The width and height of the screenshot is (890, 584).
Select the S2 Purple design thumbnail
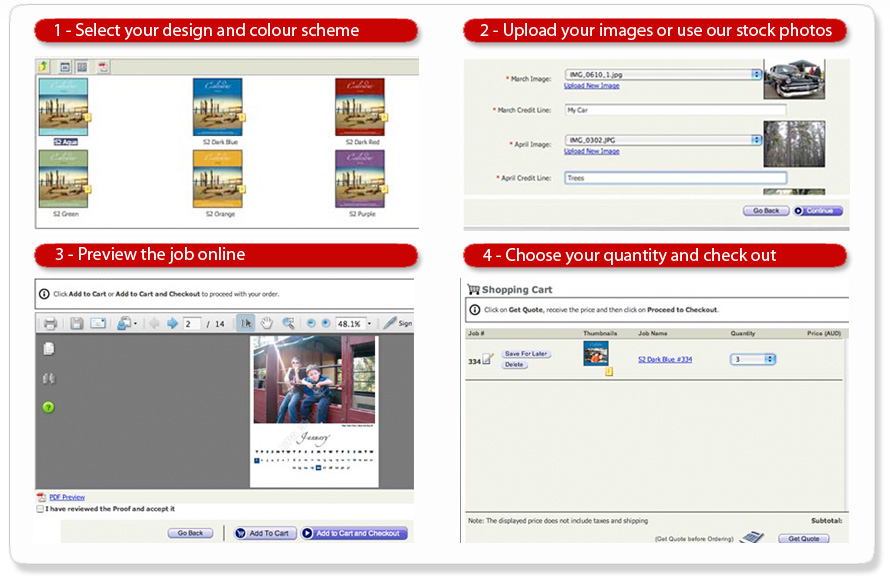pos(360,179)
